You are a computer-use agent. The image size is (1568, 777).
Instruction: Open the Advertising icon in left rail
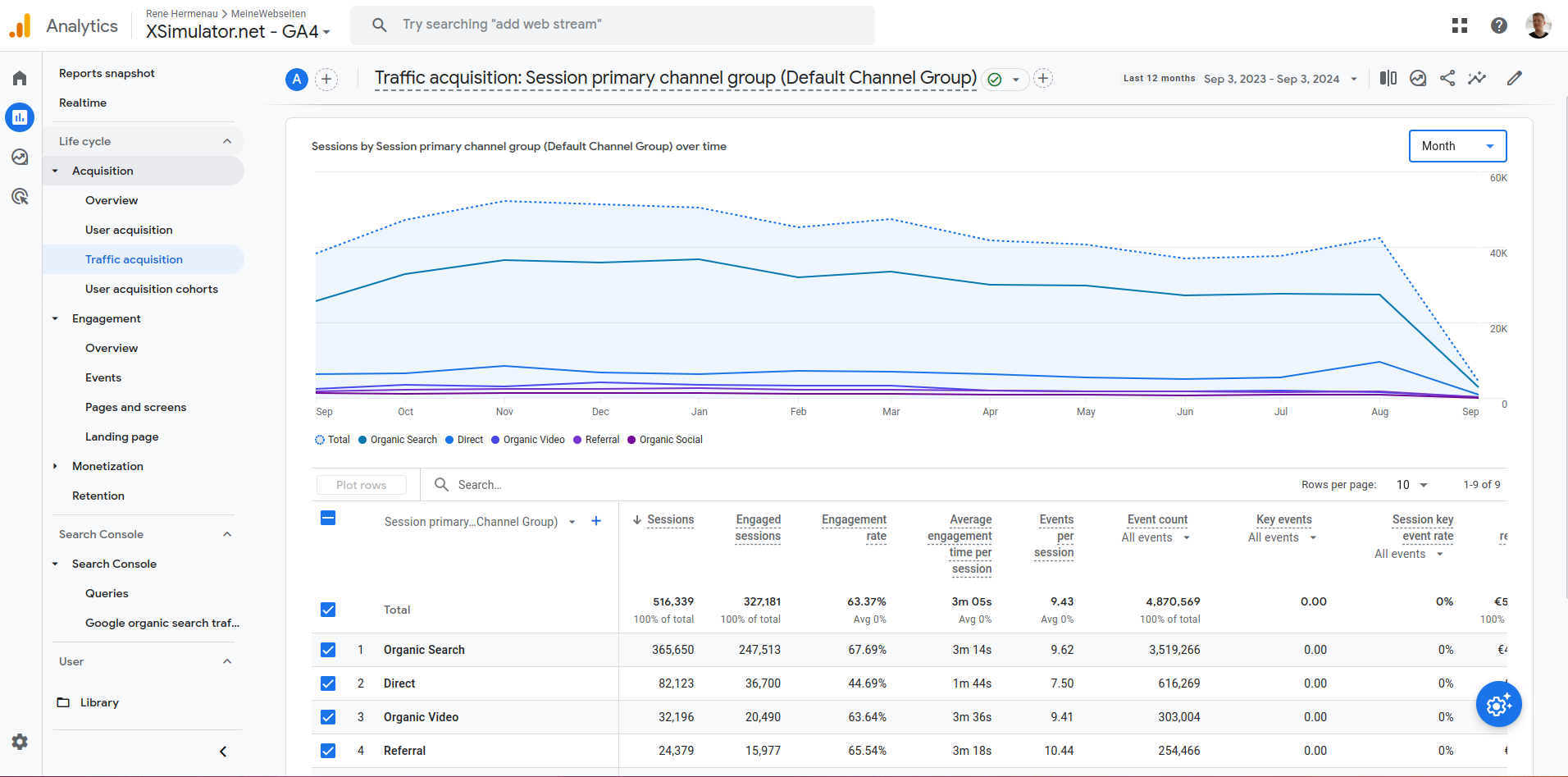tap(20, 196)
